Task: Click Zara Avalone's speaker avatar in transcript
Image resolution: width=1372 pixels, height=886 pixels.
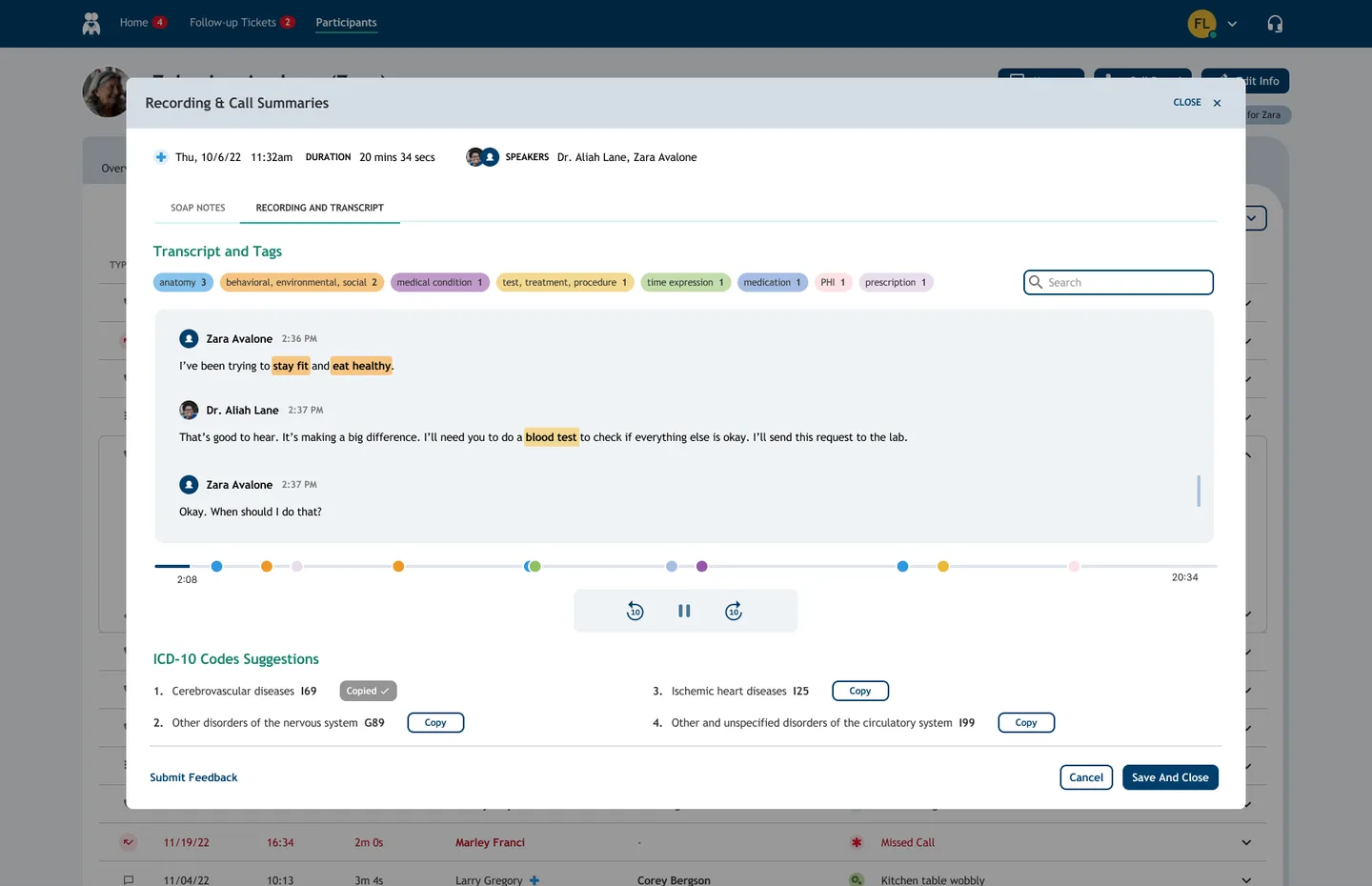Action: coord(189,338)
